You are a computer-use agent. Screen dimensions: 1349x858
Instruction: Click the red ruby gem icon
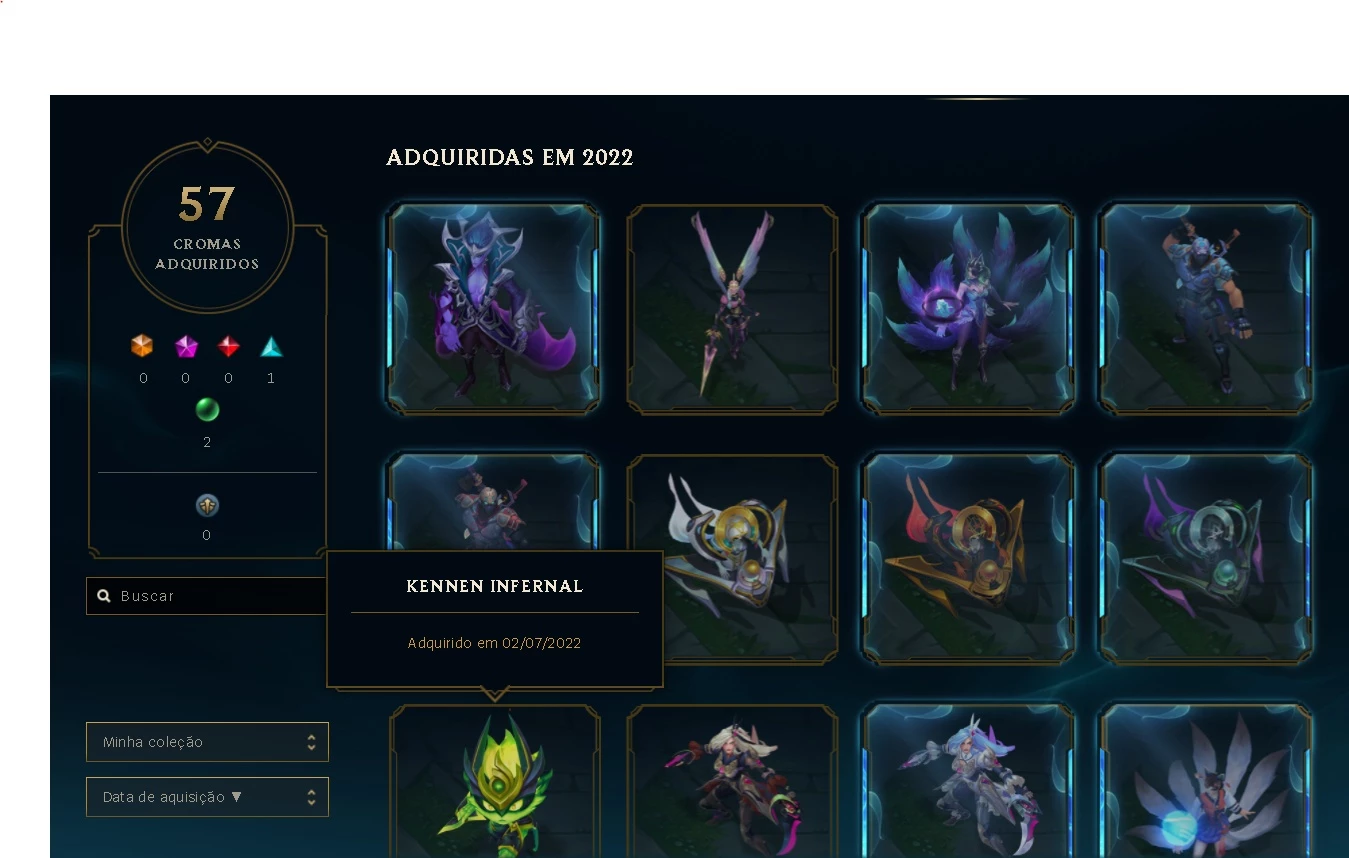coord(229,346)
